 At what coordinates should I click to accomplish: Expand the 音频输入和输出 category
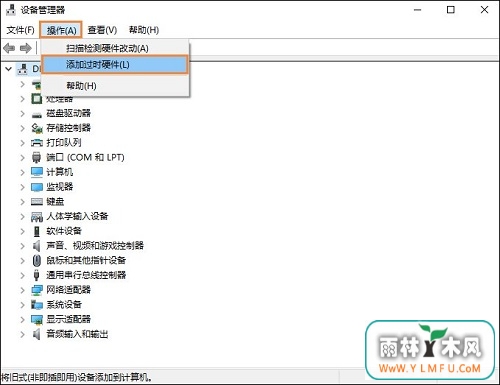coord(22,334)
